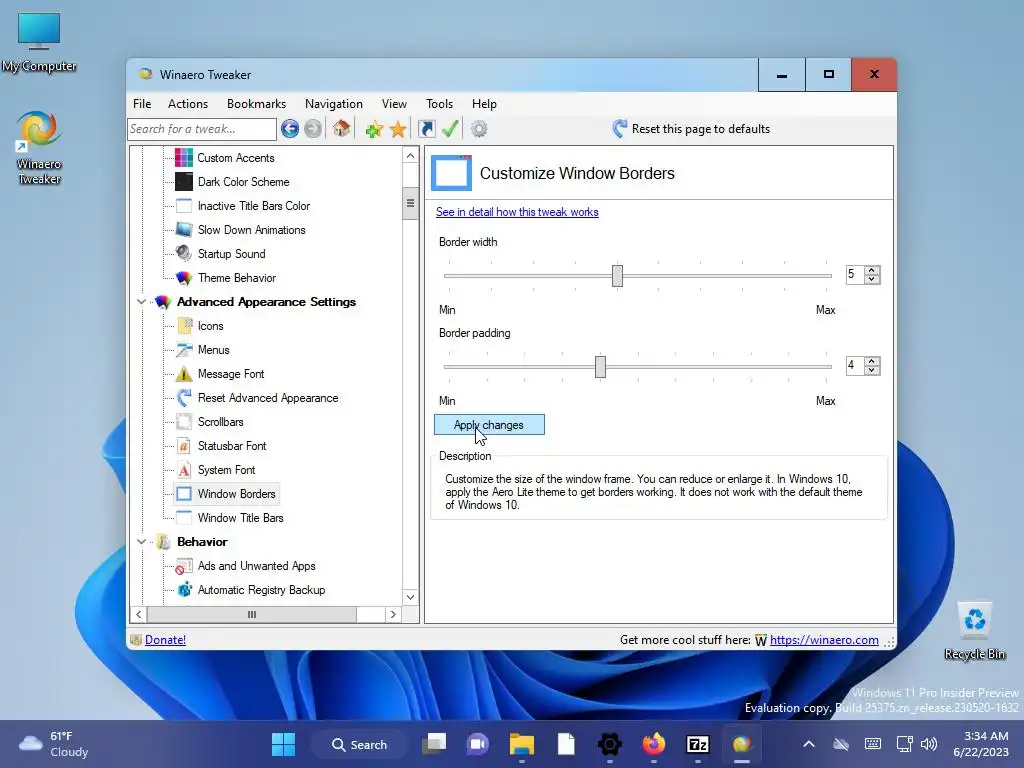Screen dimensions: 1024x768
Task: Click the export shortcut arrow toolbar icon
Action: click(x=426, y=129)
